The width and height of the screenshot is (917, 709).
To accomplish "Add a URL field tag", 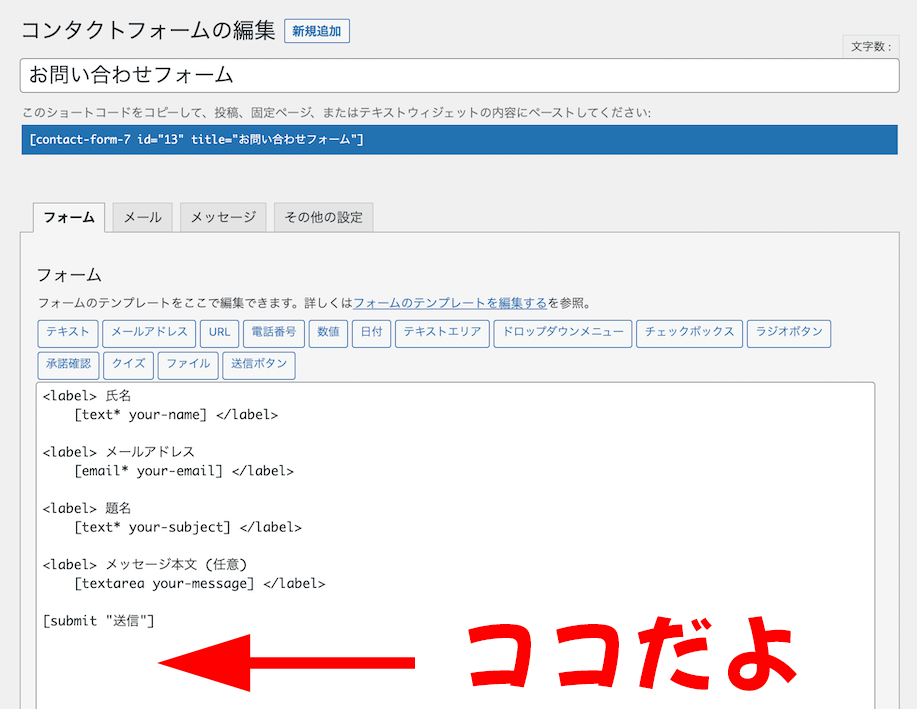I will 219,333.
